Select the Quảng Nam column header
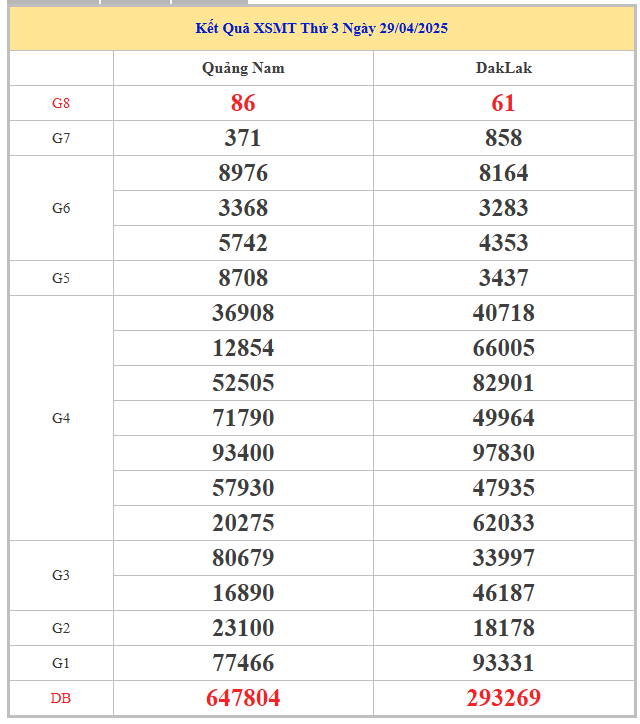640x724 pixels. click(243, 68)
